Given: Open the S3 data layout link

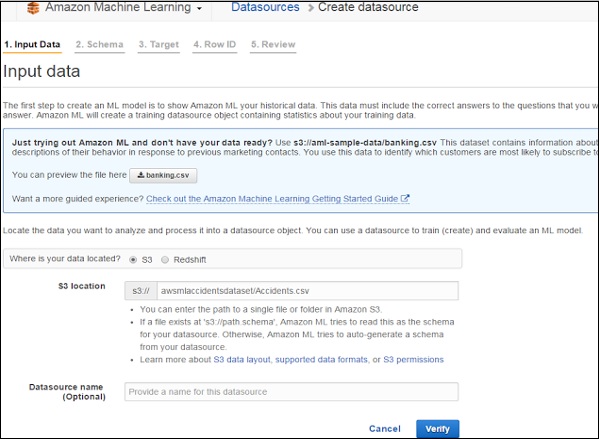Looking at the screenshot, I should pyautogui.click(x=242, y=359).
